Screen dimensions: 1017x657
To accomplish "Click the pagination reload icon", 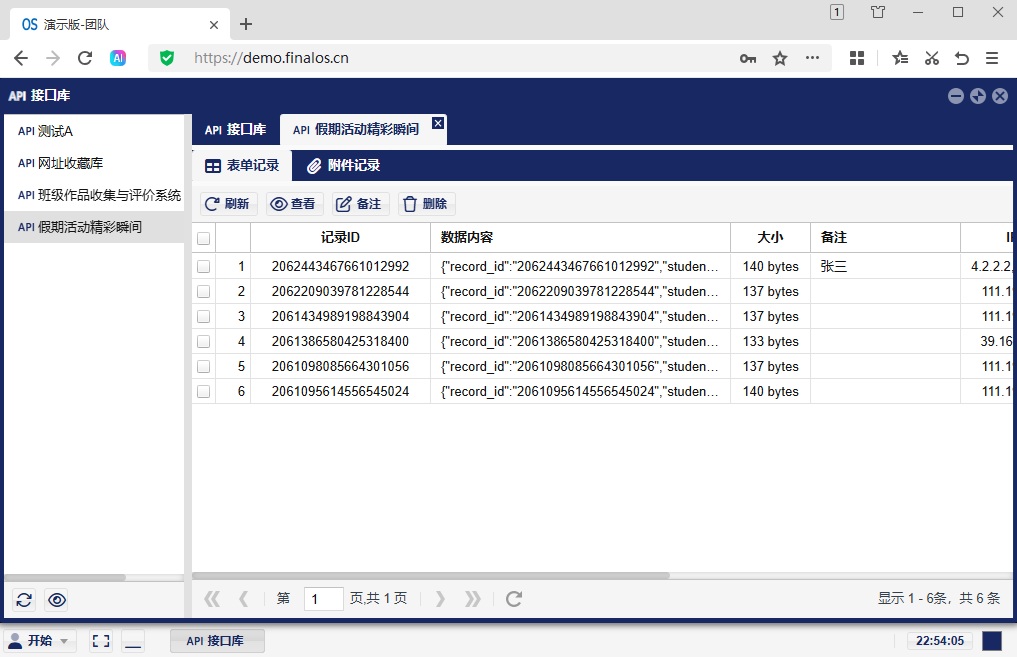I will point(514,599).
